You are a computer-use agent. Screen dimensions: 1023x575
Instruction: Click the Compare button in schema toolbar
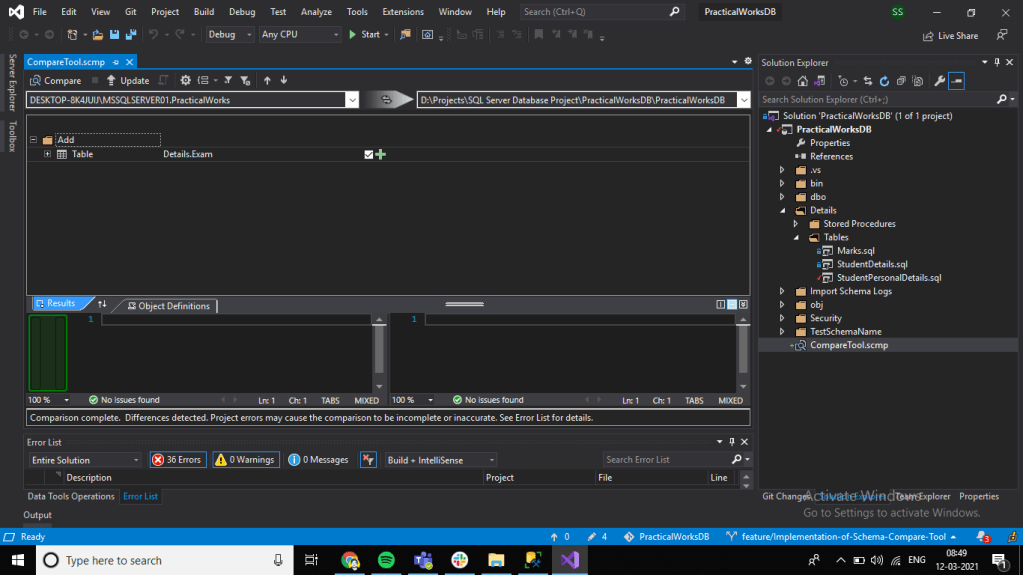click(56, 80)
